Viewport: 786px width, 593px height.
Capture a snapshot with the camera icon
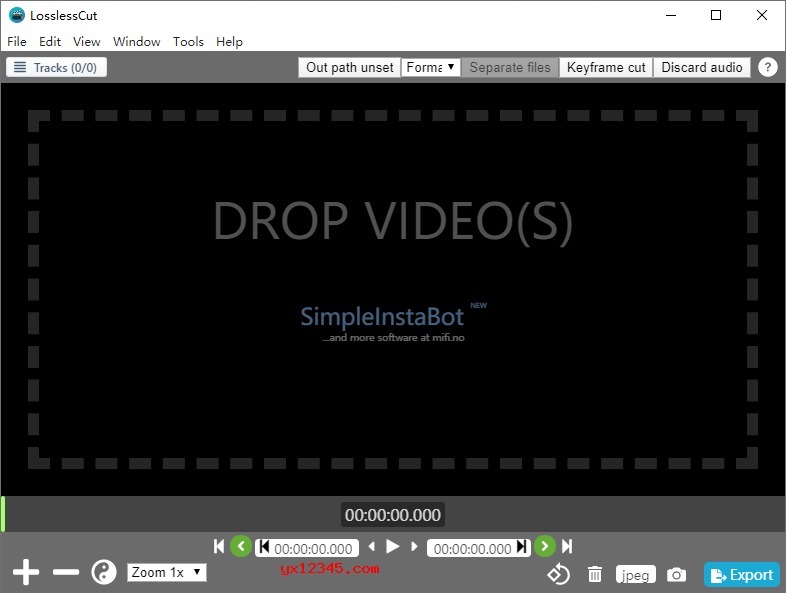[677, 574]
